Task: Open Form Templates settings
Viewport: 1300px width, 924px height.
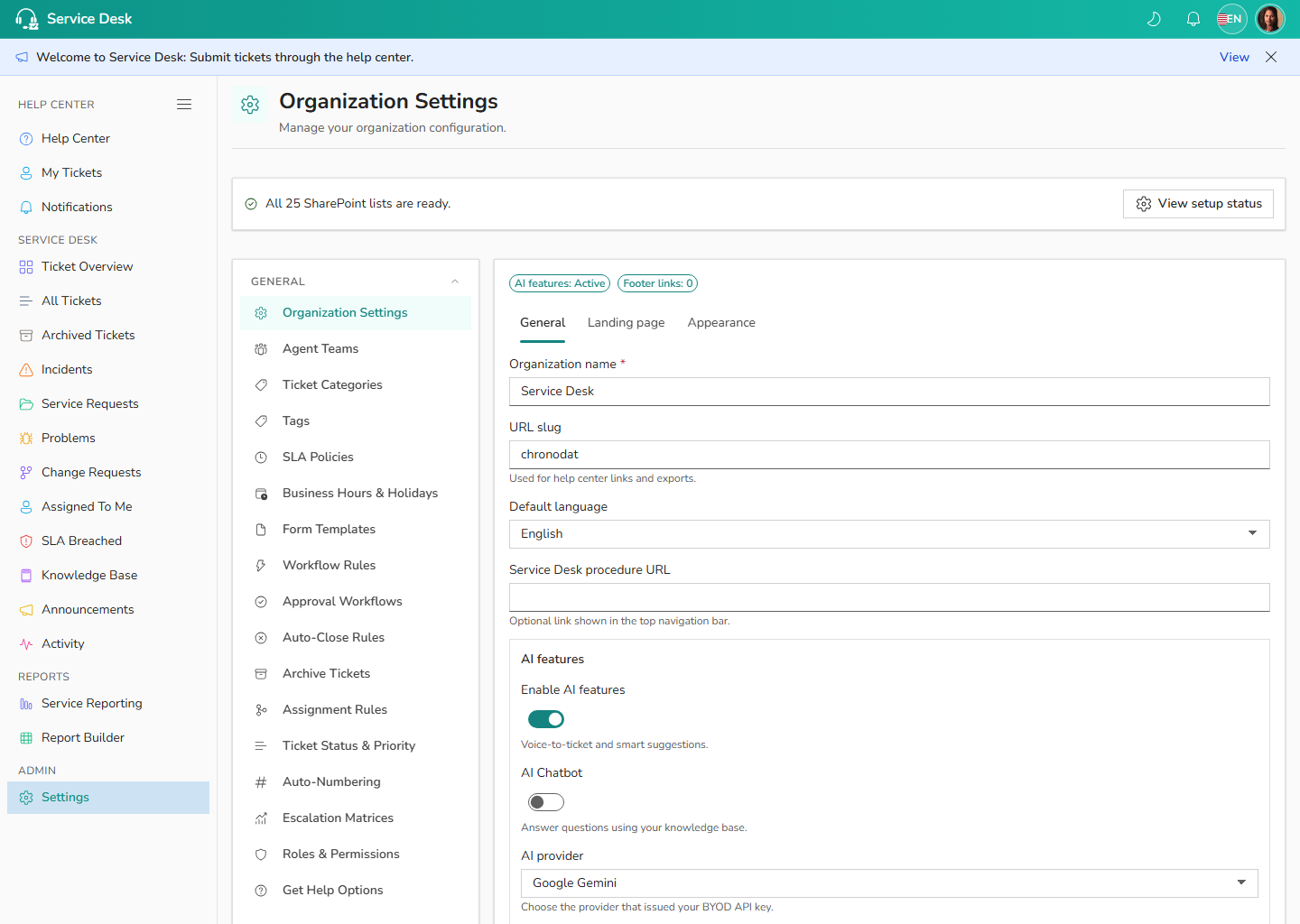Action: pyautogui.click(x=356, y=530)
